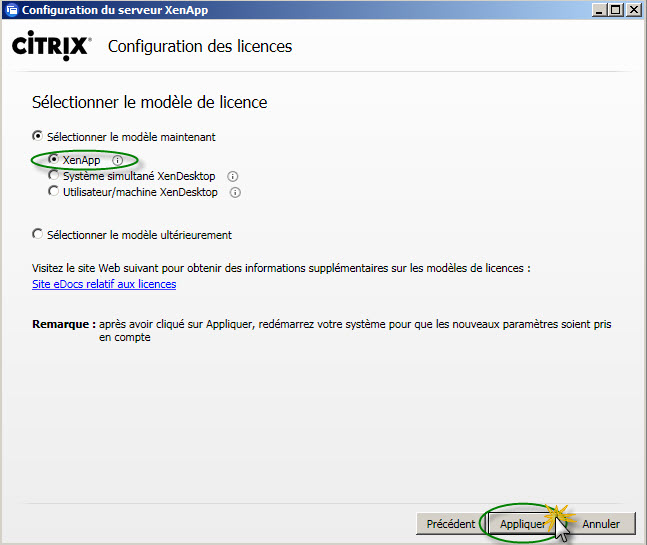Image resolution: width=647 pixels, height=545 pixels.
Task: Choose Système simultané XenDesktop option
Action: (53, 175)
